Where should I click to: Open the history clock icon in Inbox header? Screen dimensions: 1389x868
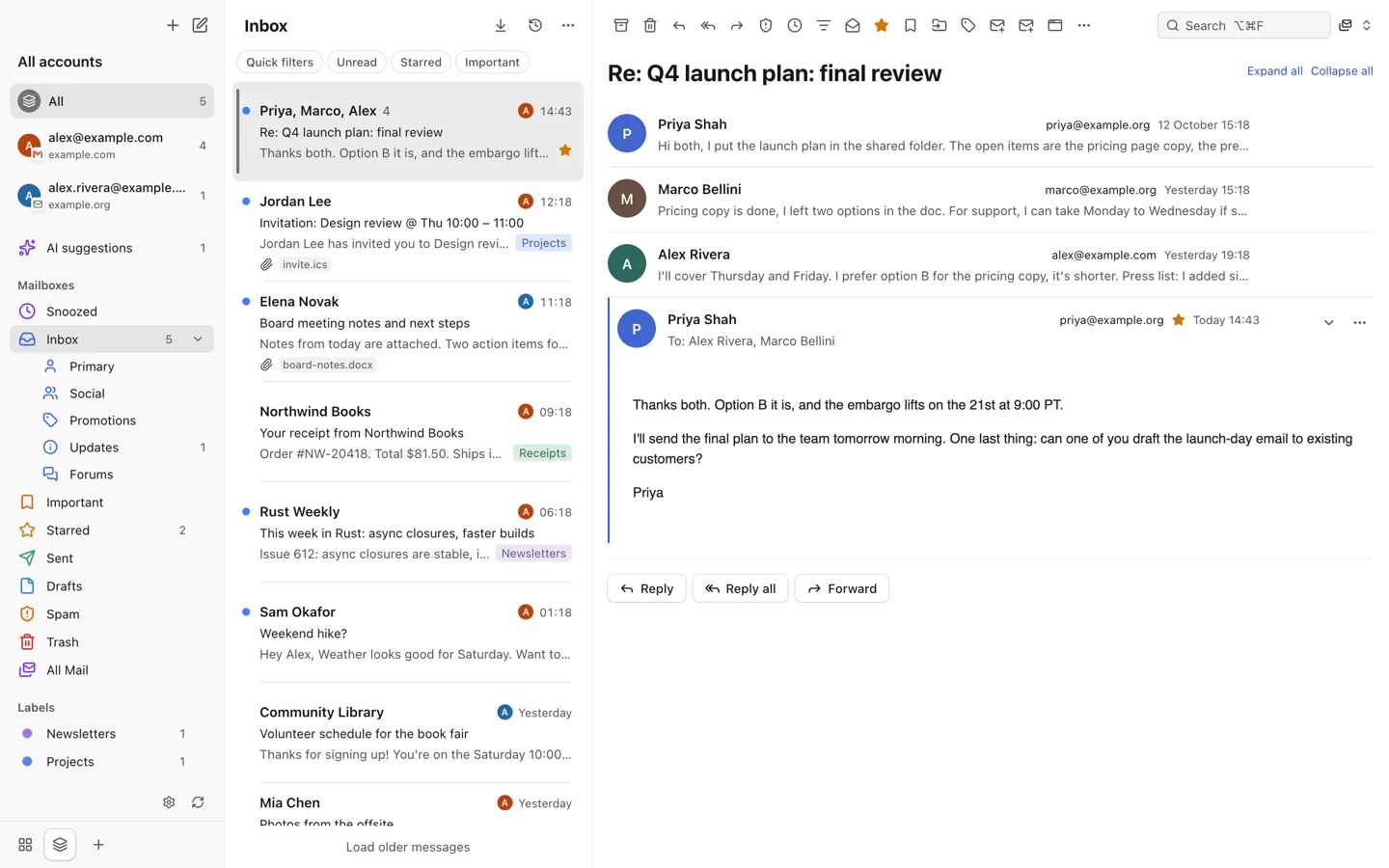point(535,26)
